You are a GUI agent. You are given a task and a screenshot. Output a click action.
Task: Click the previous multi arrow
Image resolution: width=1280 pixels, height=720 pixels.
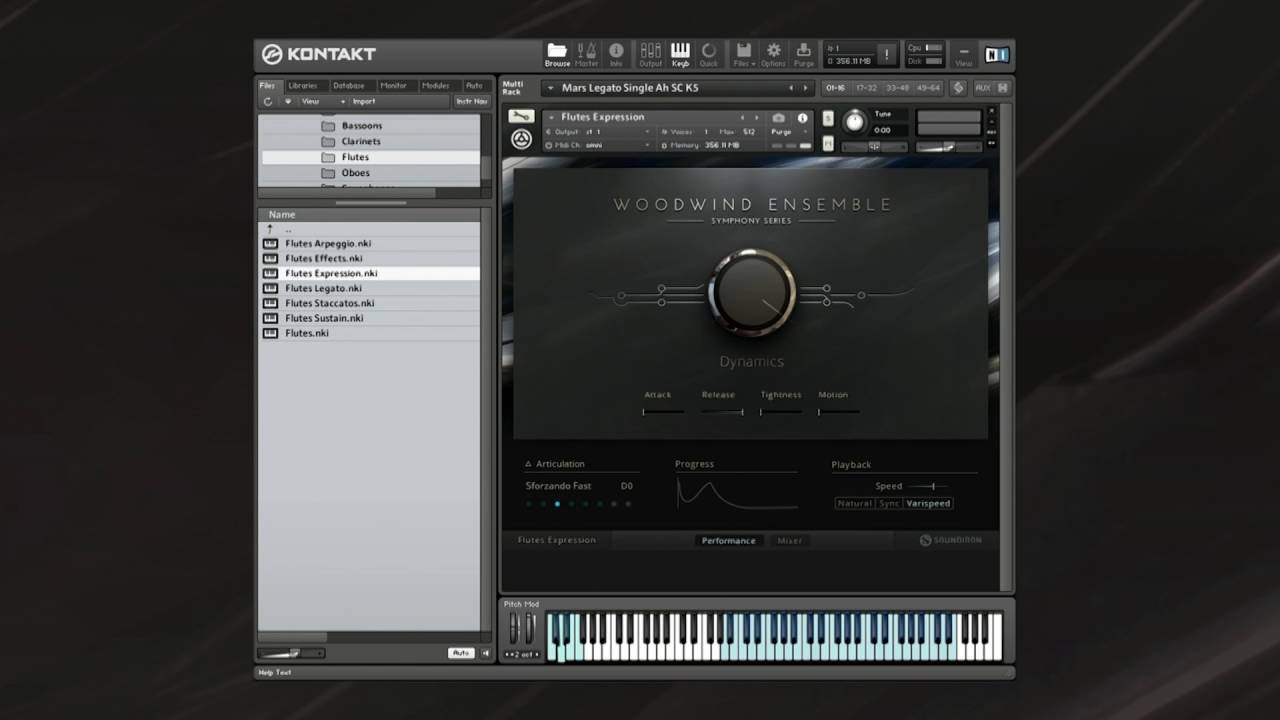(791, 88)
